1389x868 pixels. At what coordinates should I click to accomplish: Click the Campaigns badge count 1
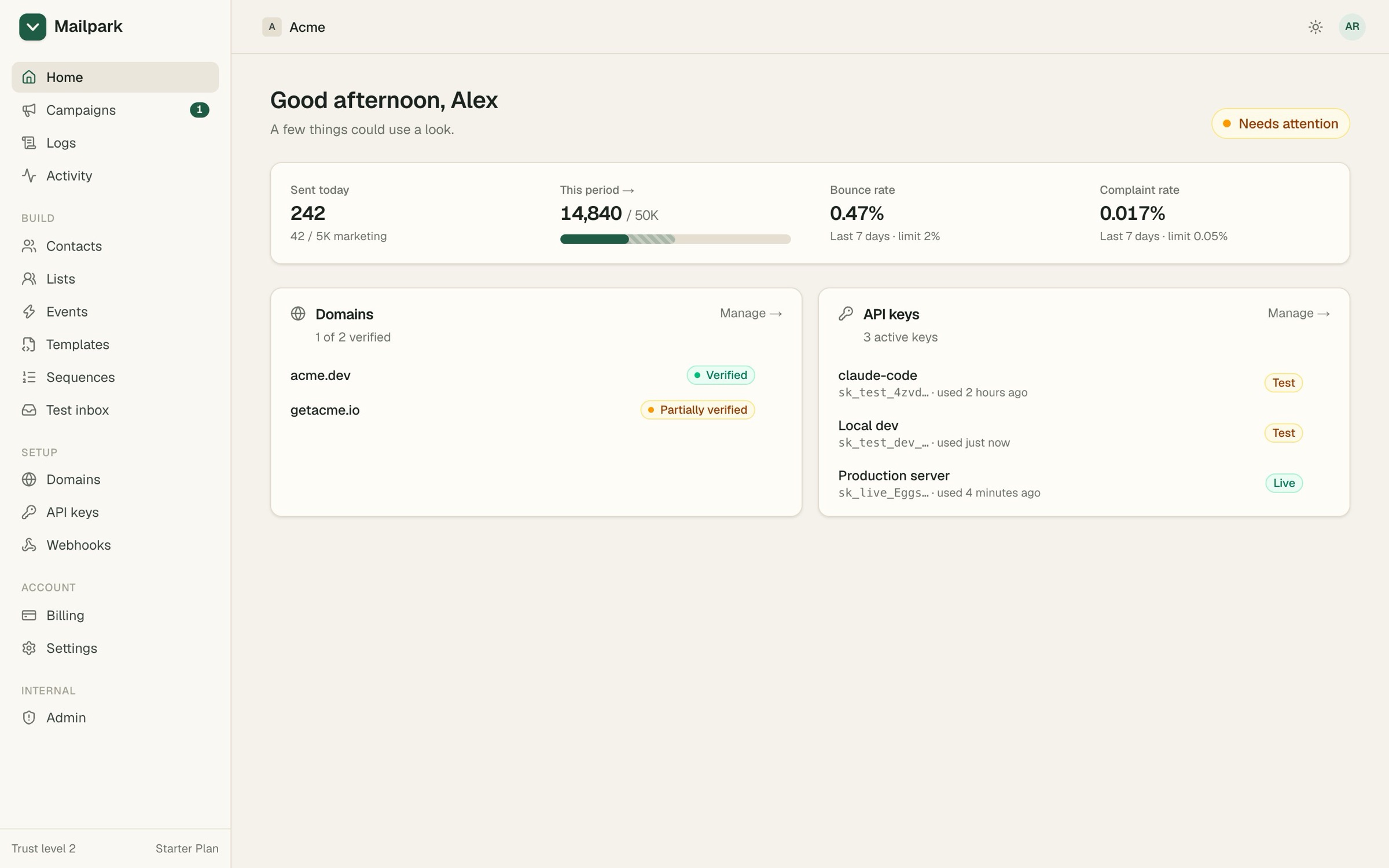(x=199, y=110)
